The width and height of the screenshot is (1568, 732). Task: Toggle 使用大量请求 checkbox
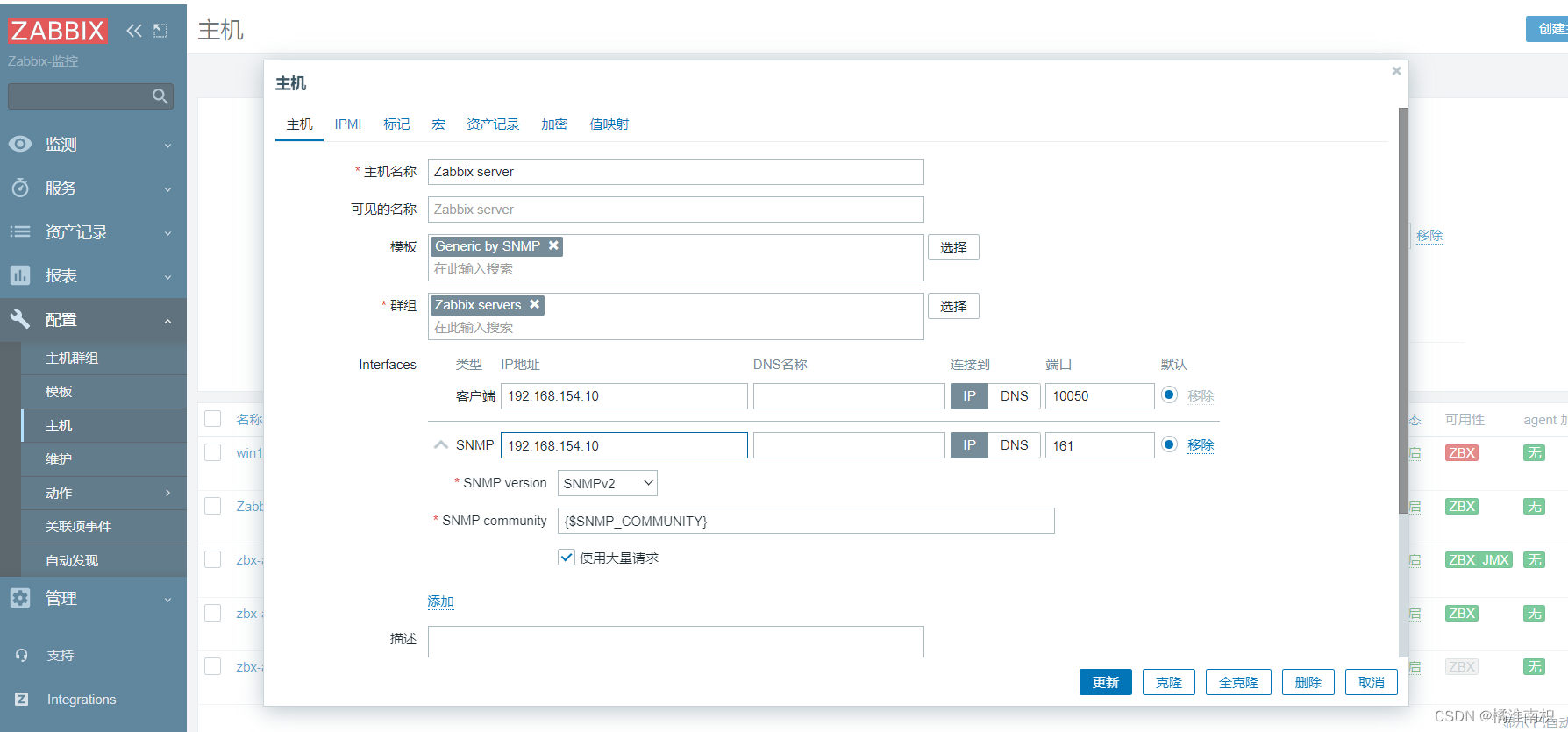pyautogui.click(x=567, y=558)
